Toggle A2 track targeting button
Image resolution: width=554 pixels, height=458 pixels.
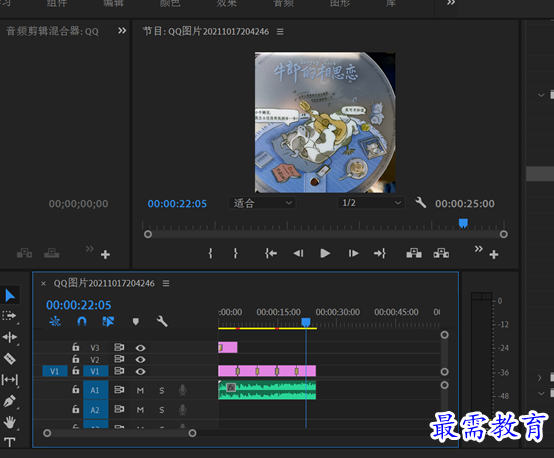tap(95, 410)
